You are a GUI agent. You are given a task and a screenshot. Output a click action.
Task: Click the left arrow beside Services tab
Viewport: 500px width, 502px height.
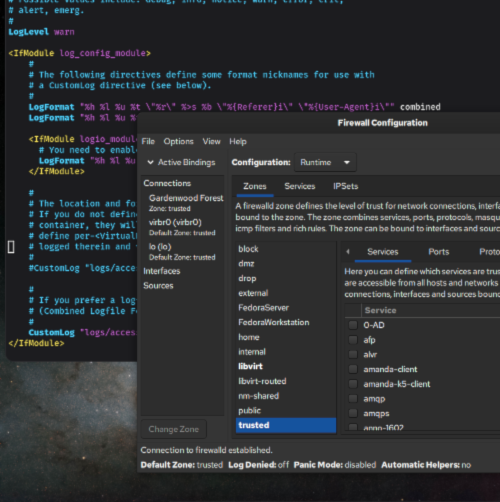[348, 252]
